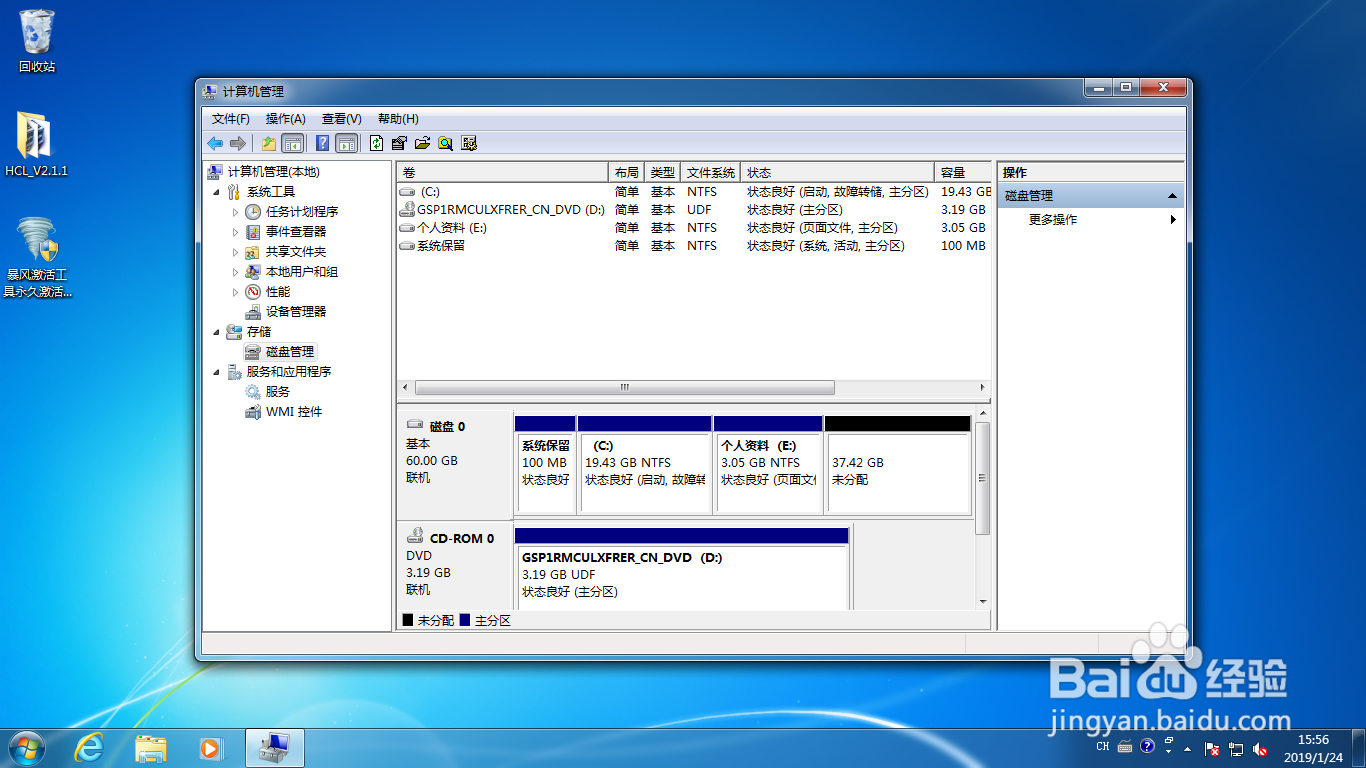Click the blue Back arrow in toolbar
The image size is (1366, 768).
pyautogui.click(x=215, y=143)
